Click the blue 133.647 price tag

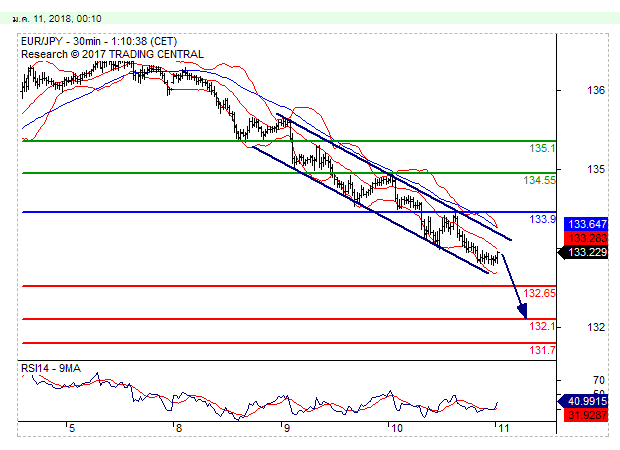[586, 224]
